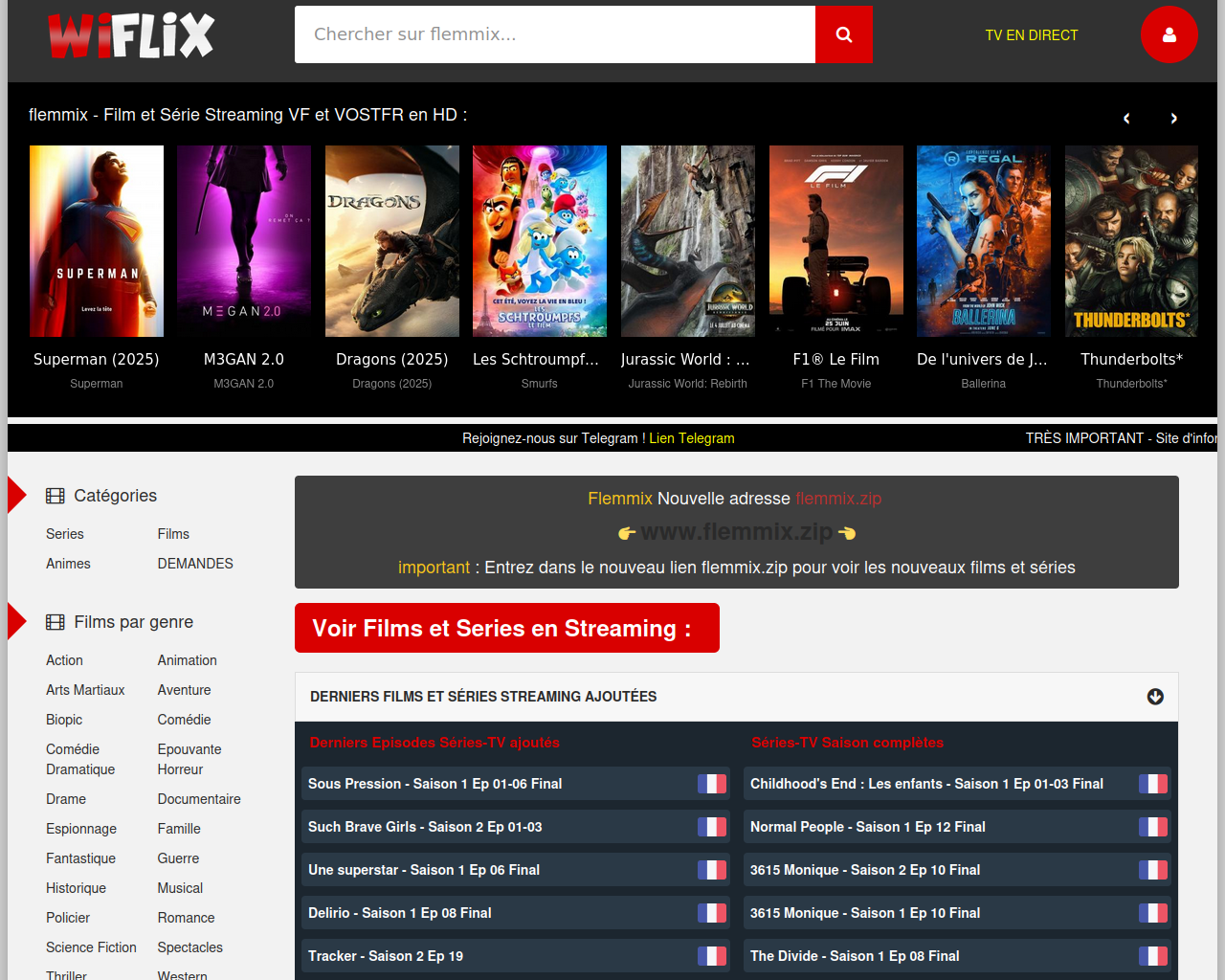Select the Action genre
The image size is (1225, 980).
[x=64, y=660]
